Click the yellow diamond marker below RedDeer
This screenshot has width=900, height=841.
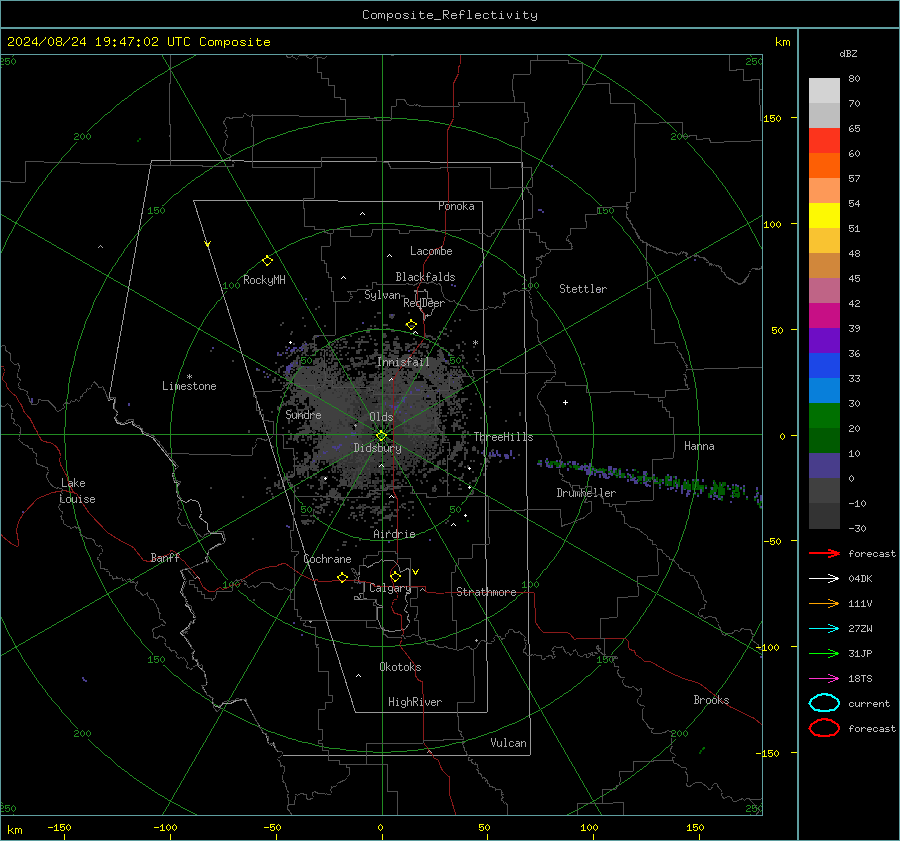click(x=411, y=325)
